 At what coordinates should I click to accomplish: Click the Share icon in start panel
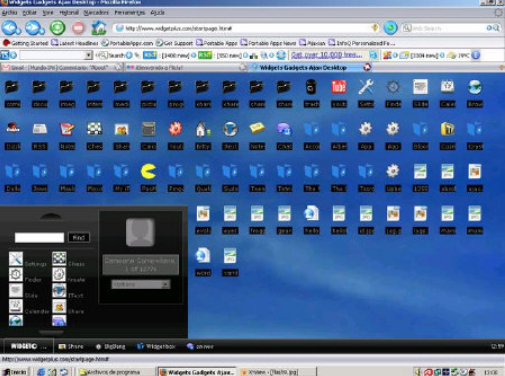pyautogui.click(x=59, y=306)
